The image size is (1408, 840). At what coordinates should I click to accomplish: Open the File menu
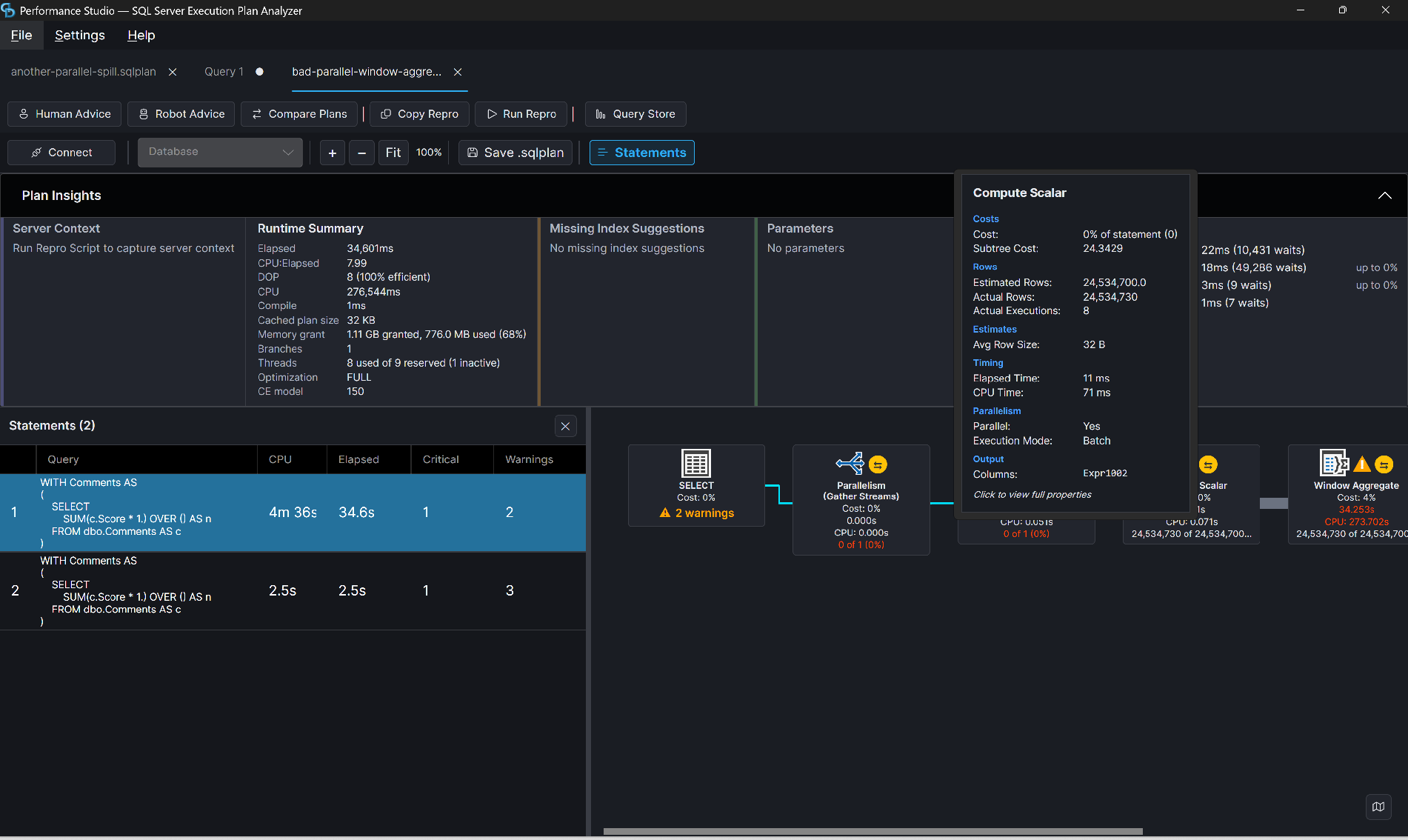(x=21, y=36)
